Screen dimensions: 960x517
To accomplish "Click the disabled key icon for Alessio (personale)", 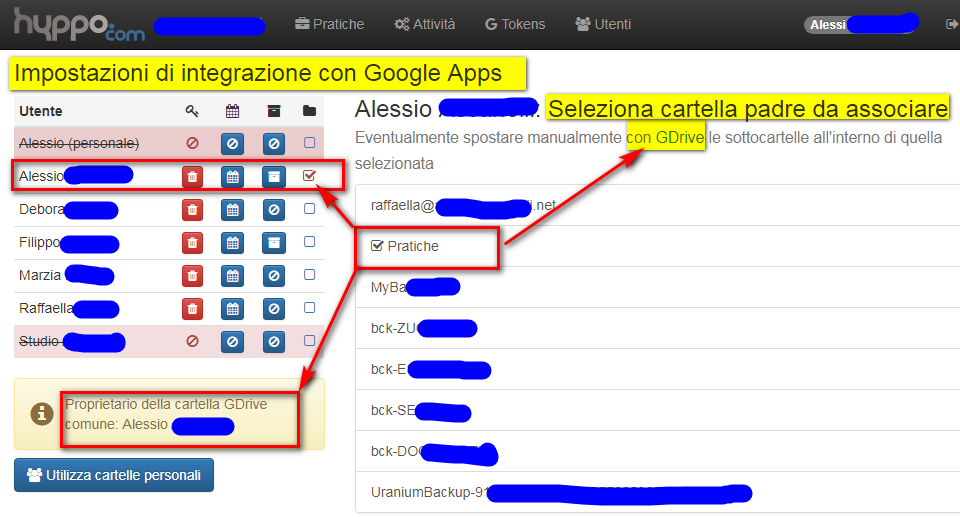I will [192, 143].
